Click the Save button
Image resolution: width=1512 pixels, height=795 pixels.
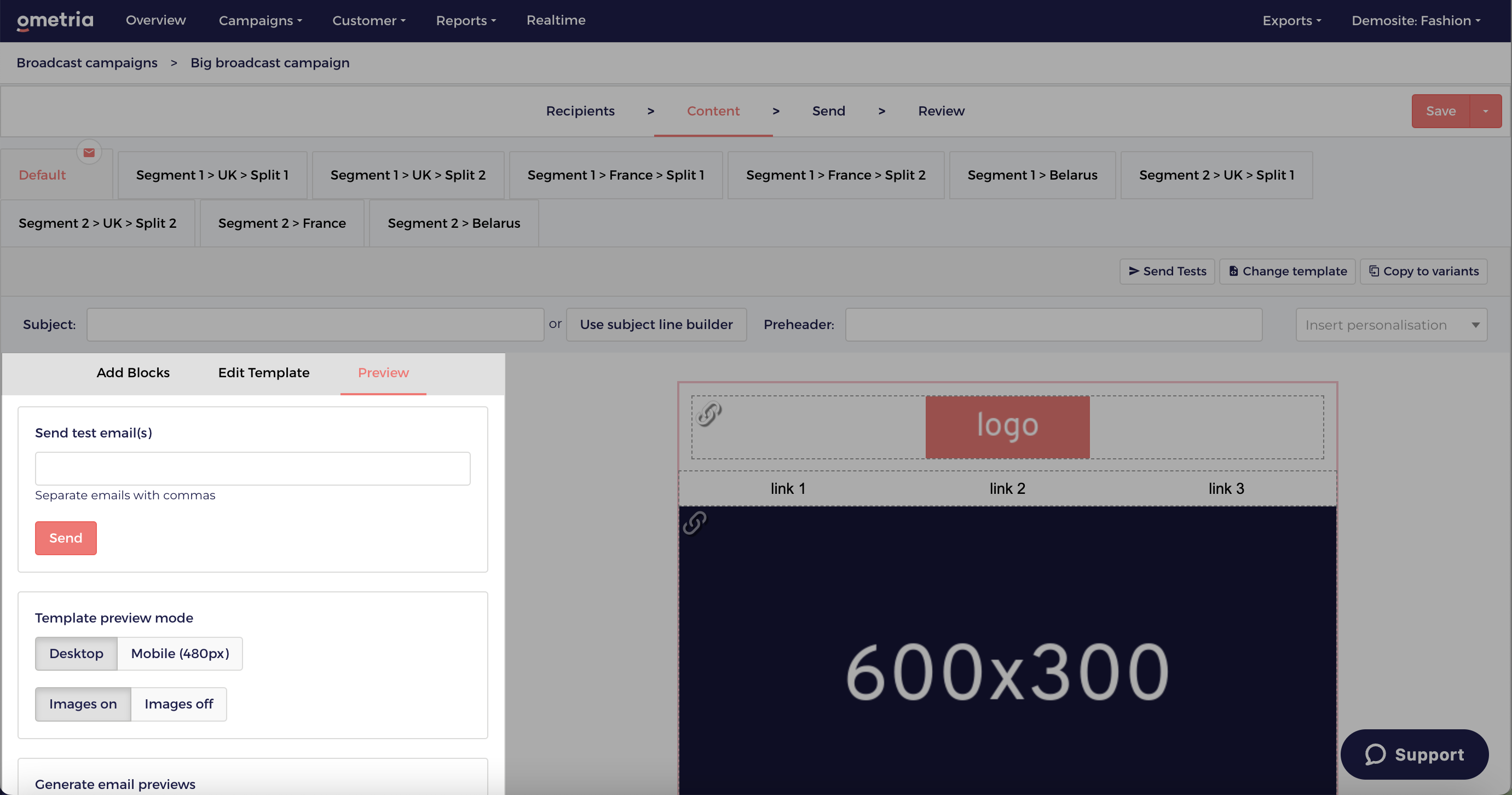tap(1440, 111)
